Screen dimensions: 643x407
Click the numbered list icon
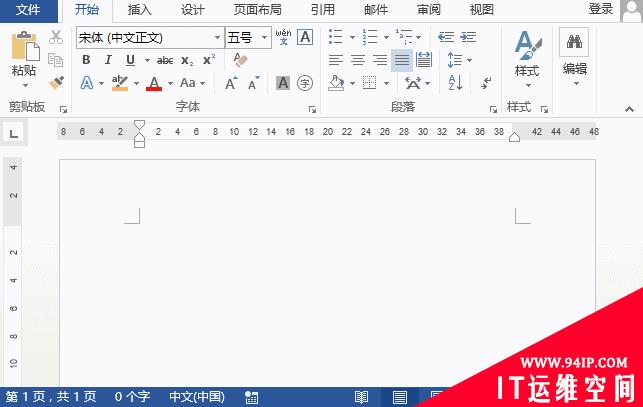(369, 37)
